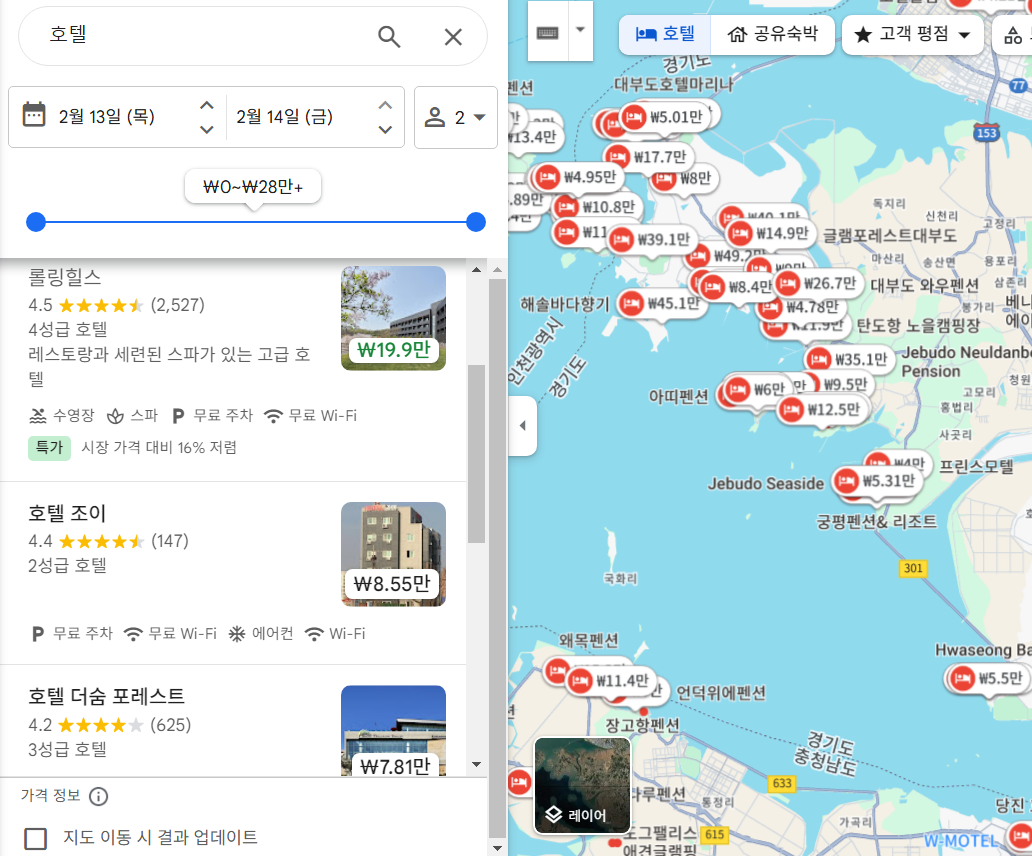Open 호텔 조이 photo thumbnail
The width and height of the screenshot is (1032, 856).
point(393,554)
